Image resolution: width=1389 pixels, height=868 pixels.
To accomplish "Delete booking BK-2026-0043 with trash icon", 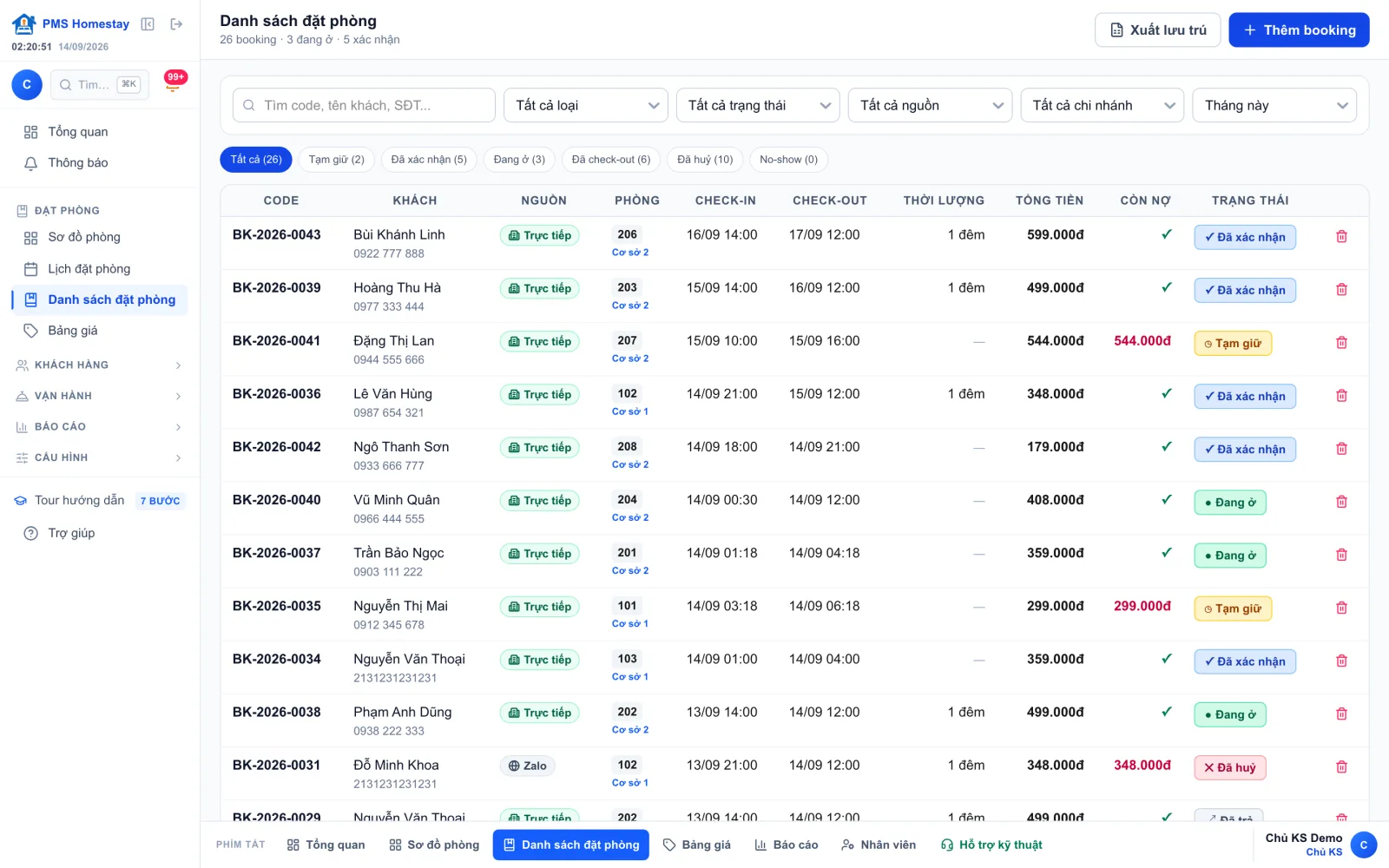I will pyautogui.click(x=1341, y=236).
